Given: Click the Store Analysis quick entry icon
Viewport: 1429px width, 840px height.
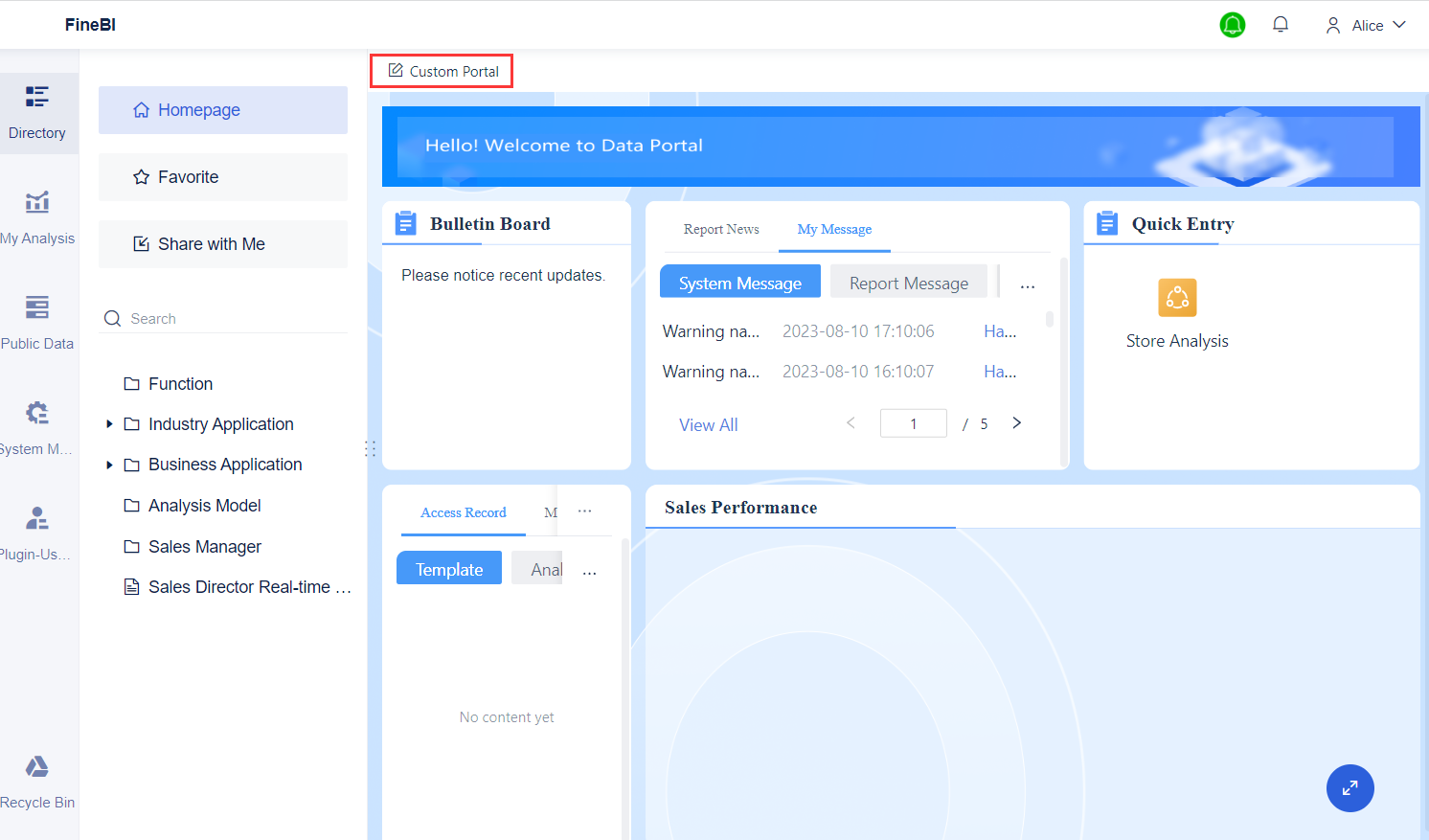Looking at the screenshot, I should [x=1177, y=298].
